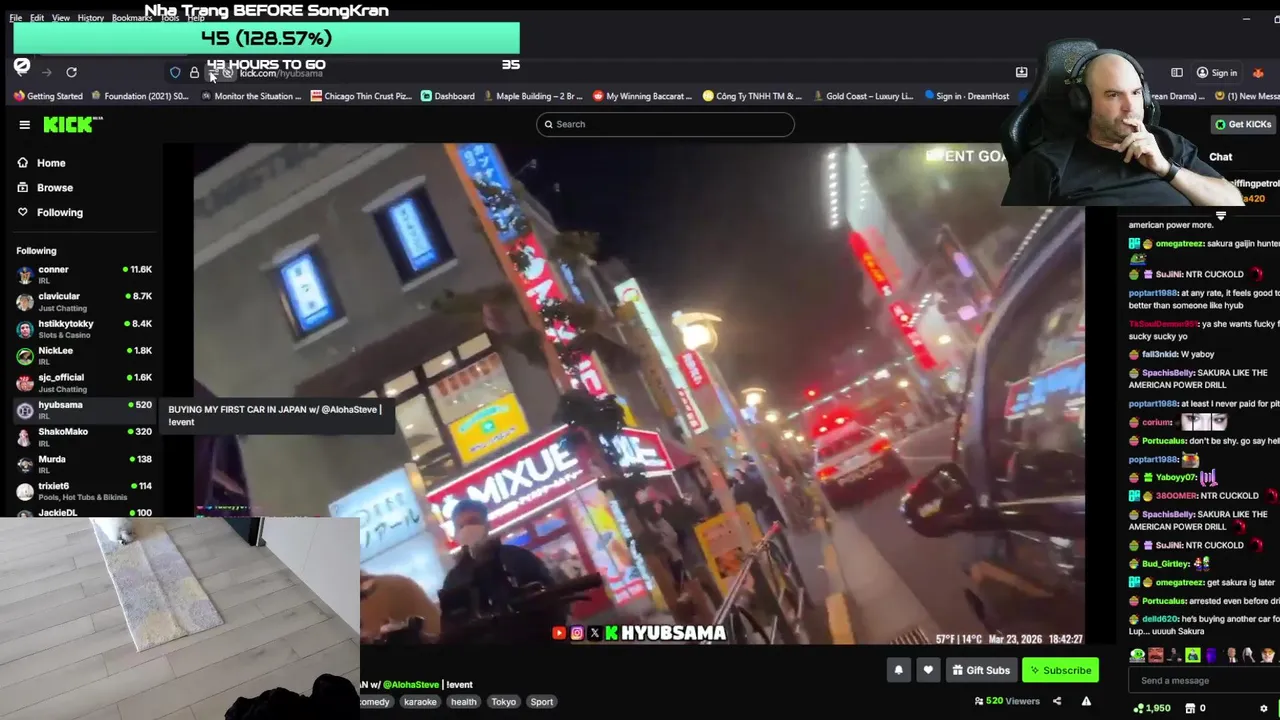Open the View menu
Screen dimensions: 1280x720
[61, 18]
